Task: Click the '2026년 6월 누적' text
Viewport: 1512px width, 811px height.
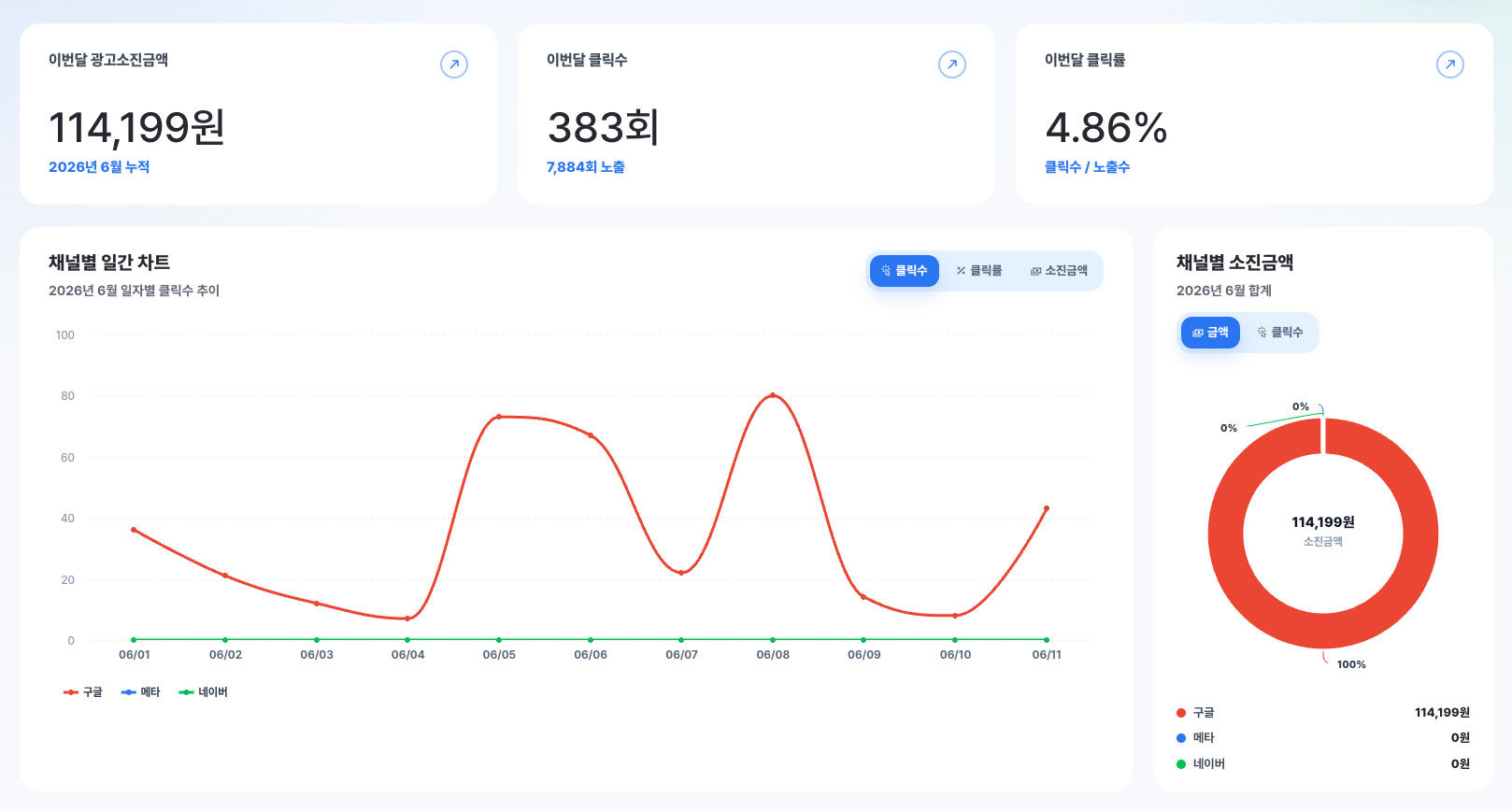Action: [99, 167]
